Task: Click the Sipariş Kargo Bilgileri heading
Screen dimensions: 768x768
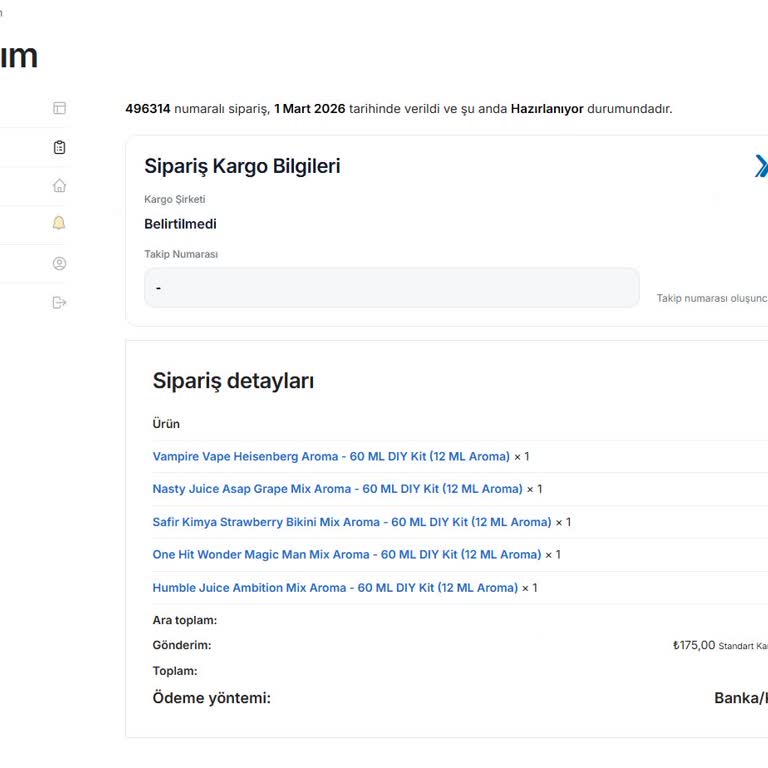Action: pyautogui.click(x=242, y=166)
